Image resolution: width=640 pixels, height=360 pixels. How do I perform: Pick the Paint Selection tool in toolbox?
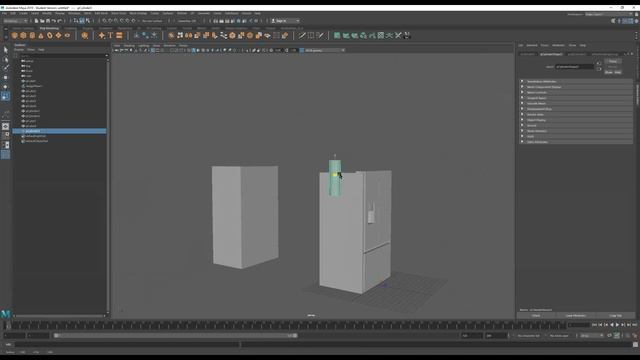pos(6,68)
